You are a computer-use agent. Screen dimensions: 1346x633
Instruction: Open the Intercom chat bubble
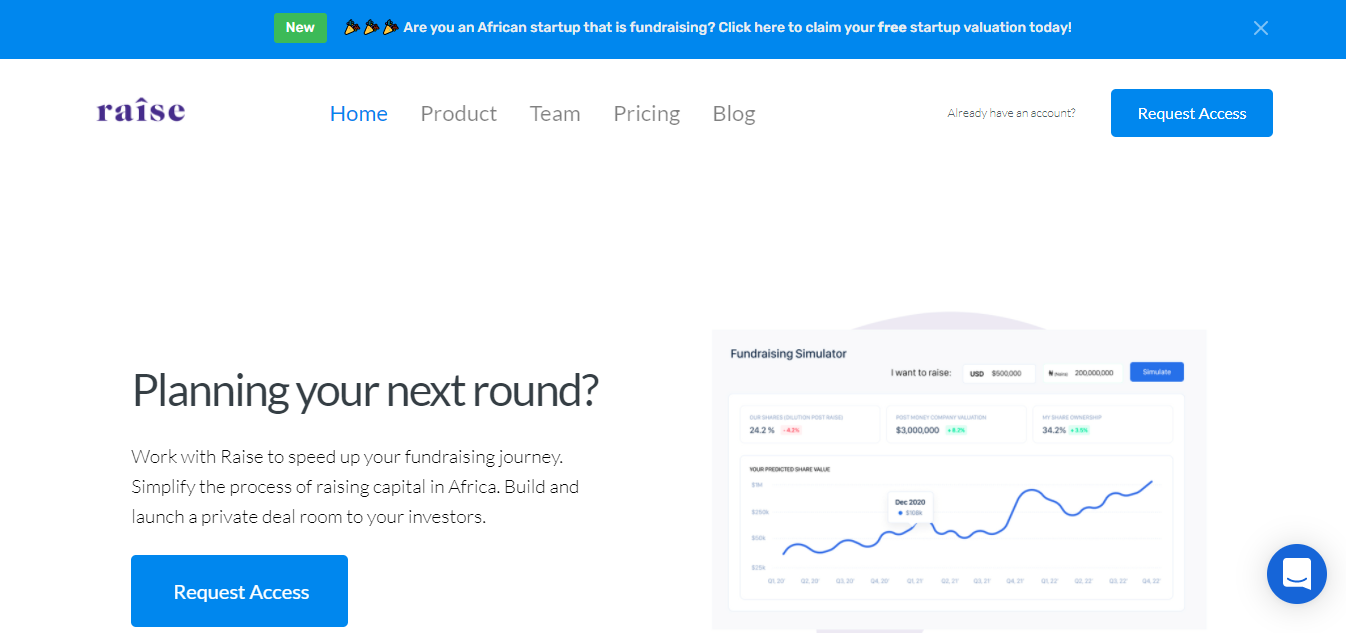coord(1296,574)
